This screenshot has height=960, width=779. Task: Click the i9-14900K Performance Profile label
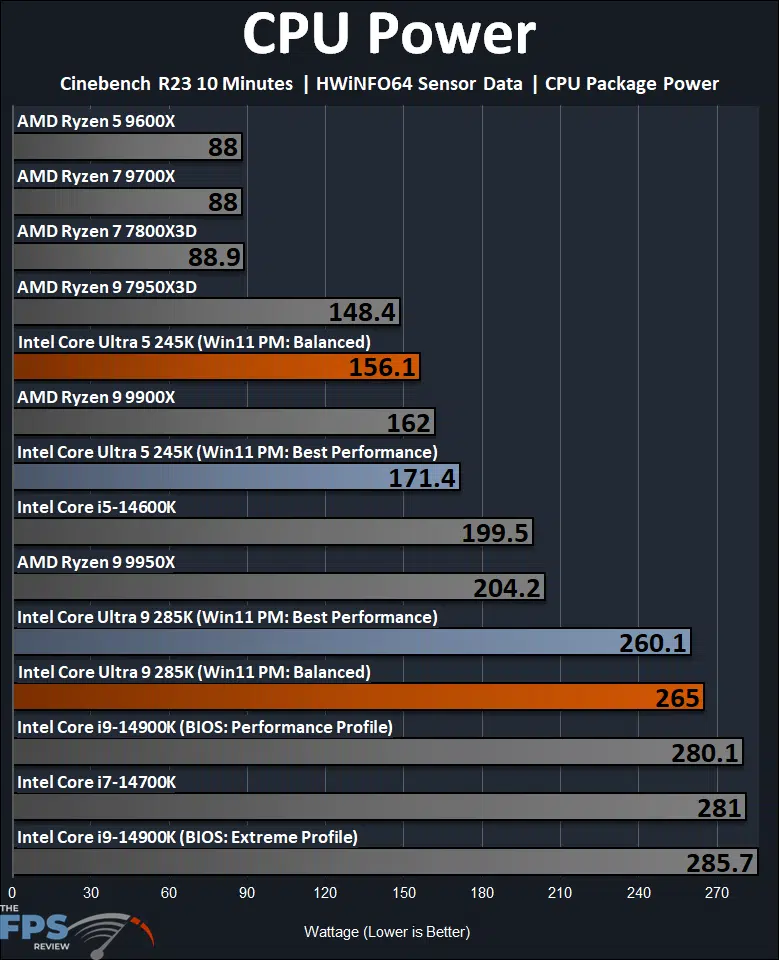click(205, 727)
